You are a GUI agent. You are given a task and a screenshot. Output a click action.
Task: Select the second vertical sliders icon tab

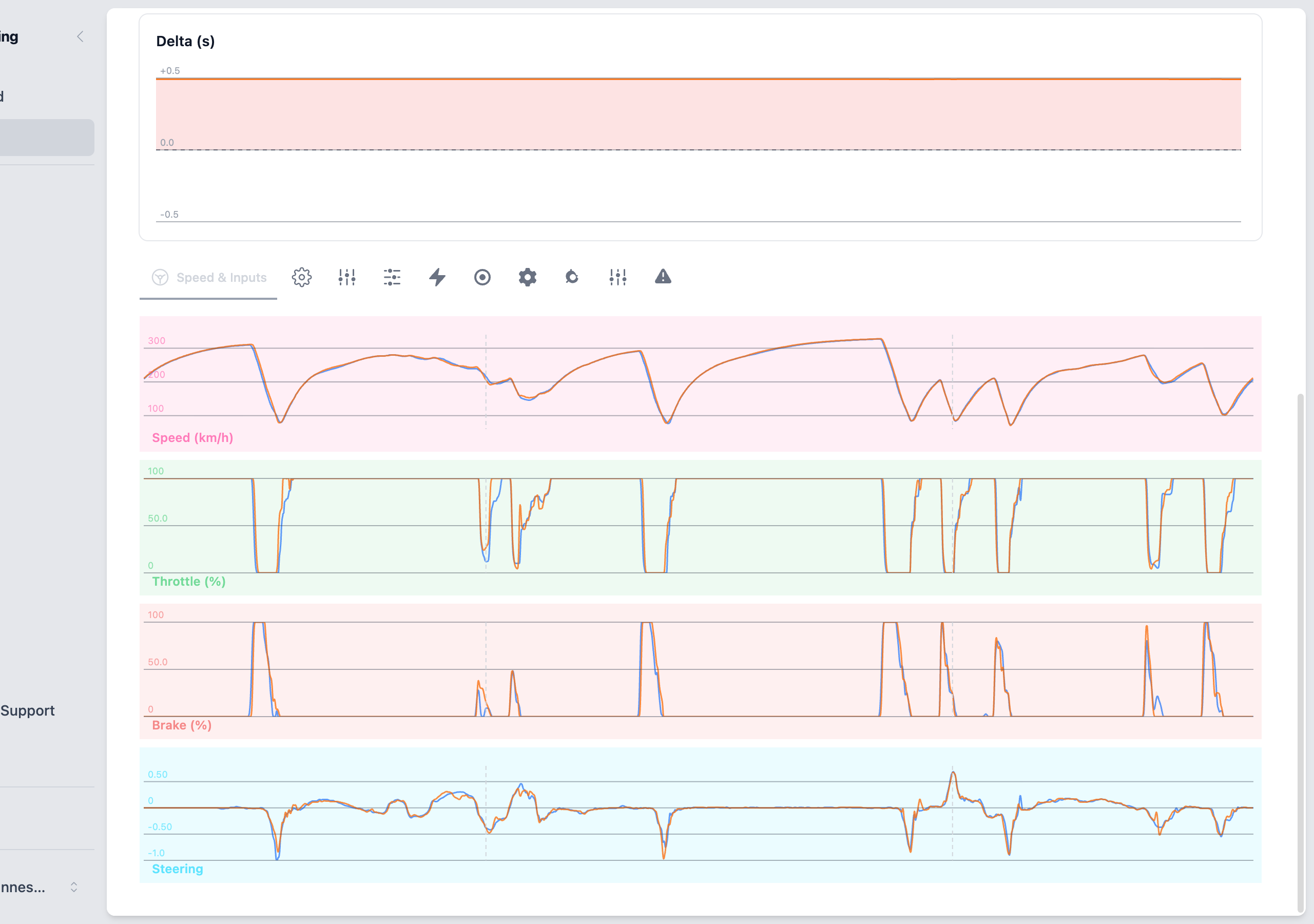[x=617, y=278]
